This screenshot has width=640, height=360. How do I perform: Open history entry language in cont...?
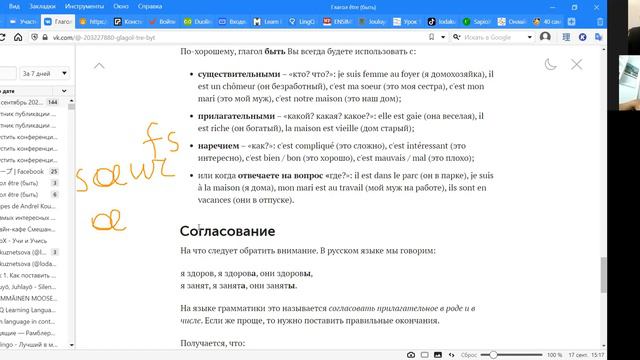click(29, 322)
